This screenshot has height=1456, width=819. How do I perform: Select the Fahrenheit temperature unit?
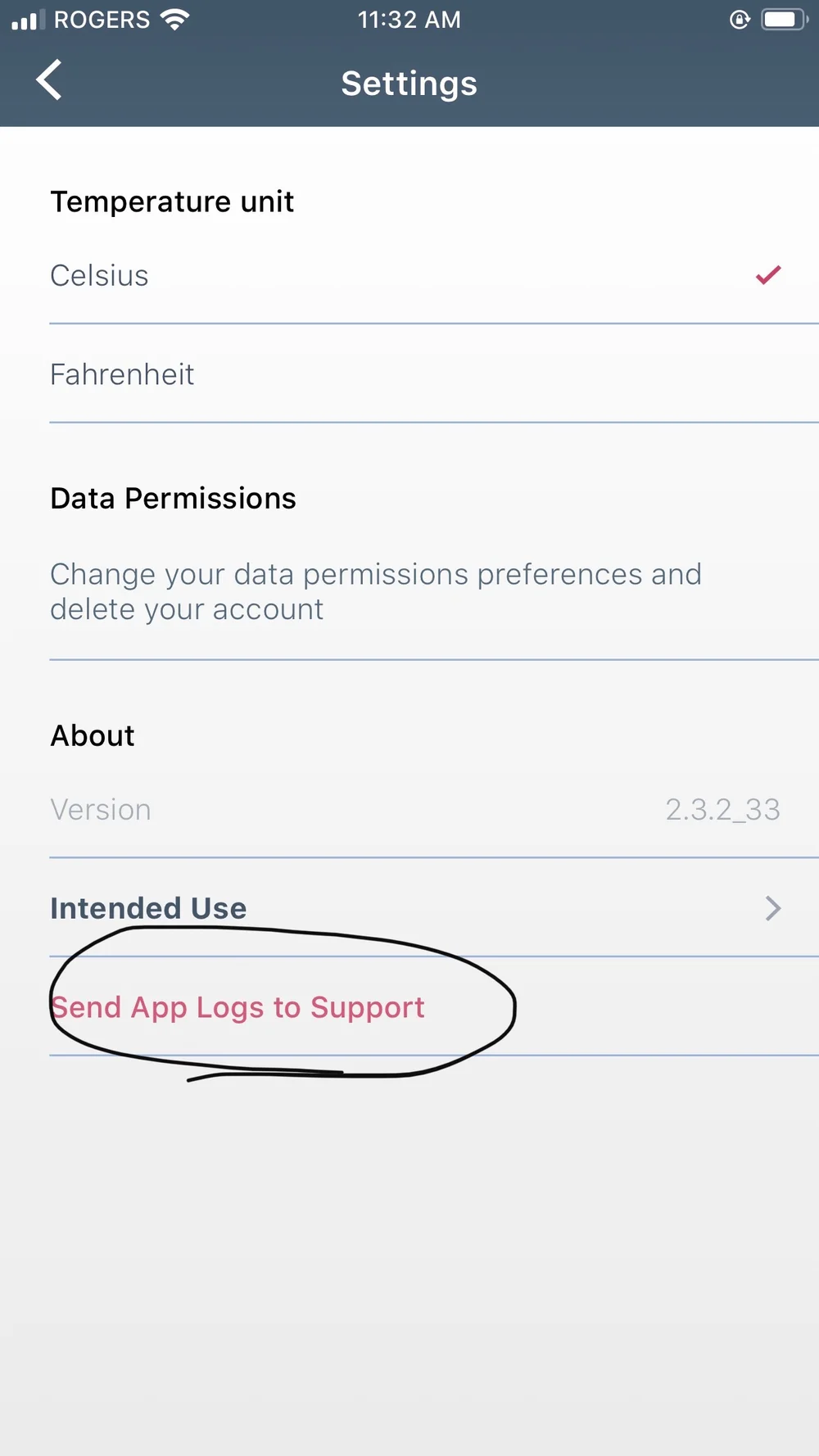click(x=122, y=375)
